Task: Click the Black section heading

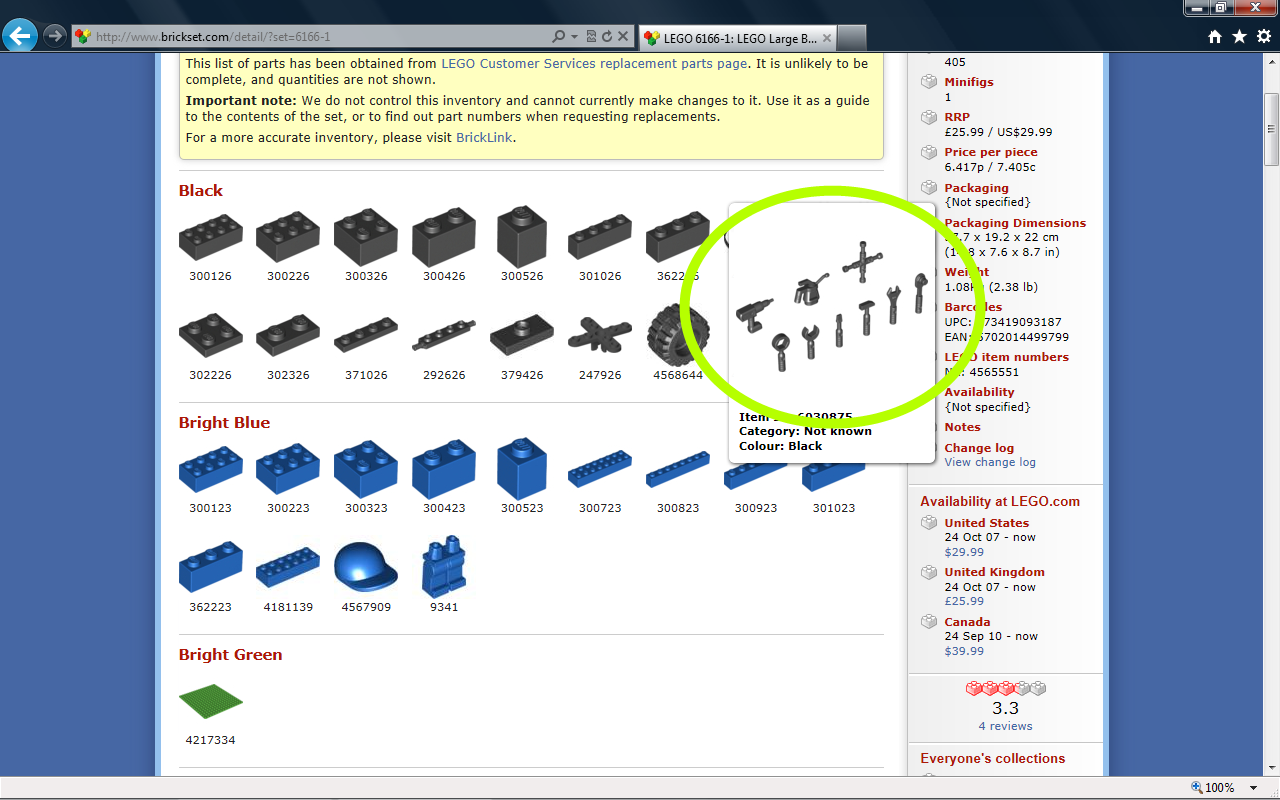Action: (201, 190)
